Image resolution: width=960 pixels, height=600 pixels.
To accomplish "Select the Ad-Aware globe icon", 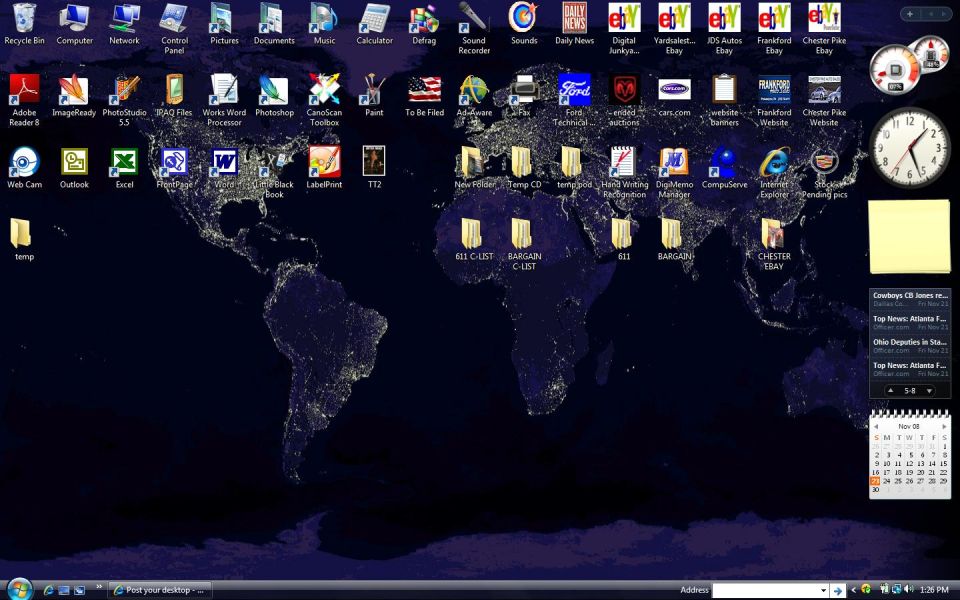I will tap(474, 90).
